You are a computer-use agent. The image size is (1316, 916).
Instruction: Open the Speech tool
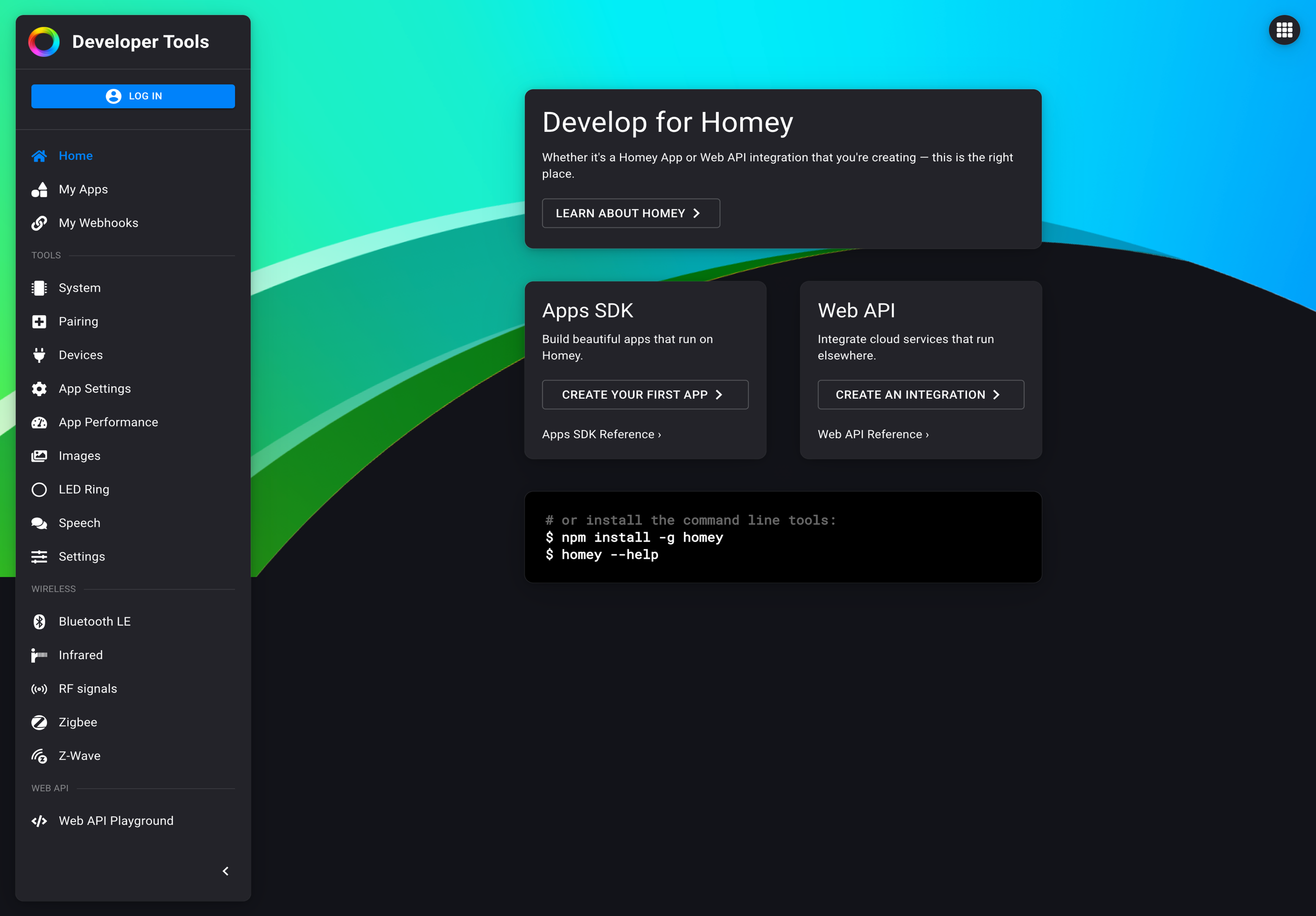[x=133, y=523]
